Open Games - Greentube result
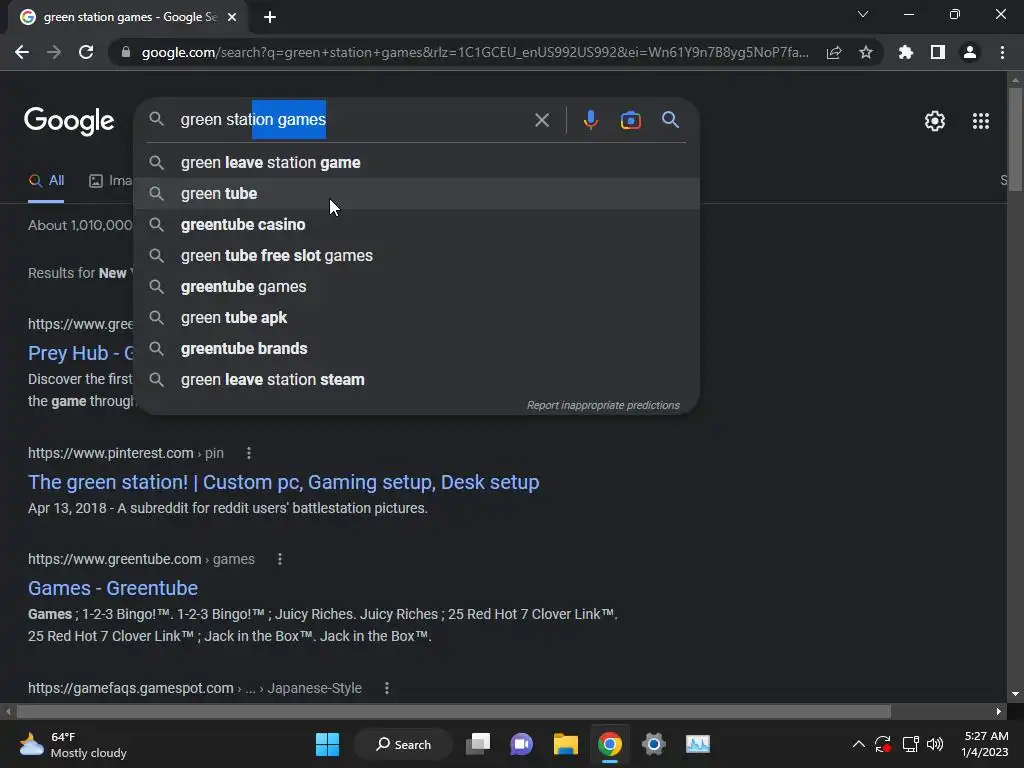Viewport: 1024px width, 768px height. pyautogui.click(x=113, y=588)
